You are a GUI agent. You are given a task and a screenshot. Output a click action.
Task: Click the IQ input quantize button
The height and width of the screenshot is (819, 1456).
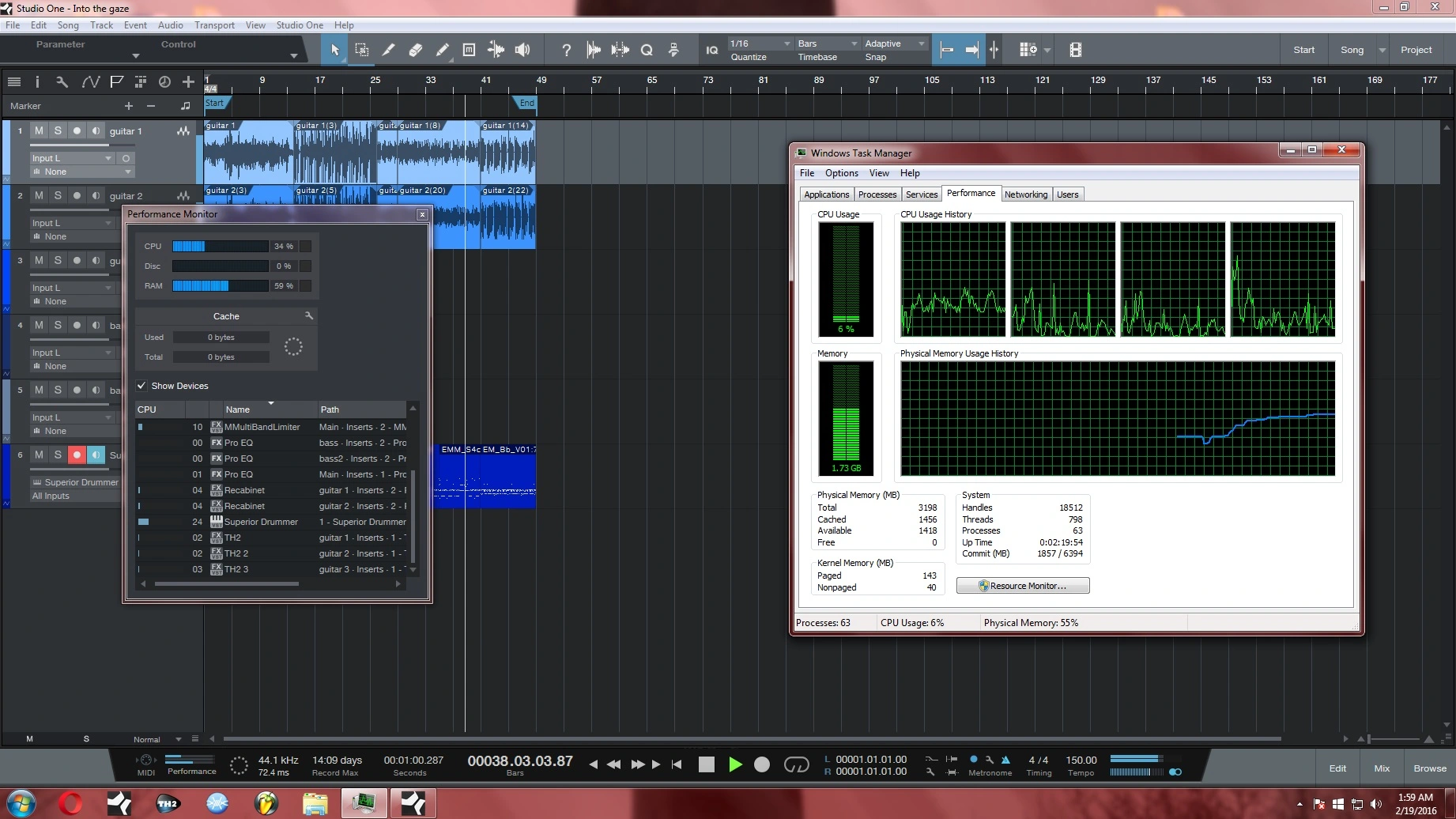click(711, 50)
